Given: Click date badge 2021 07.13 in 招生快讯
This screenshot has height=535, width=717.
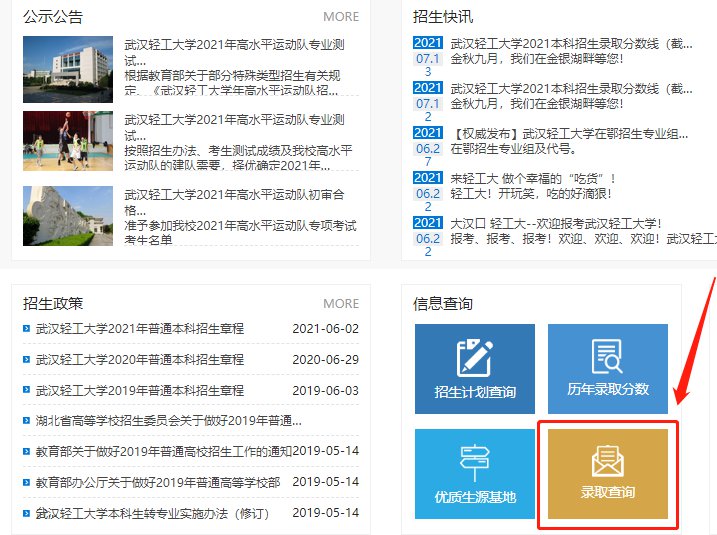Looking at the screenshot, I should 428,57.
